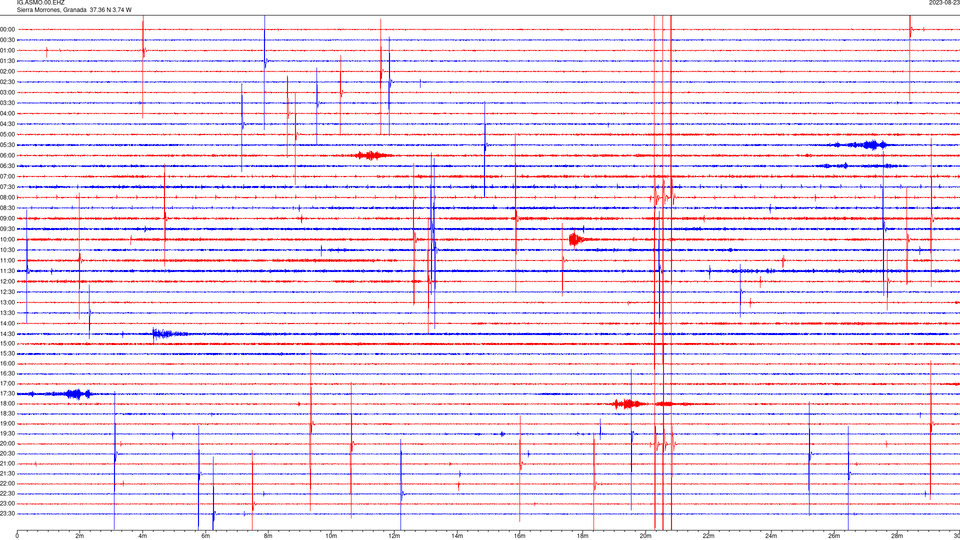Click the 20:00 time label

(x=8, y=444)
